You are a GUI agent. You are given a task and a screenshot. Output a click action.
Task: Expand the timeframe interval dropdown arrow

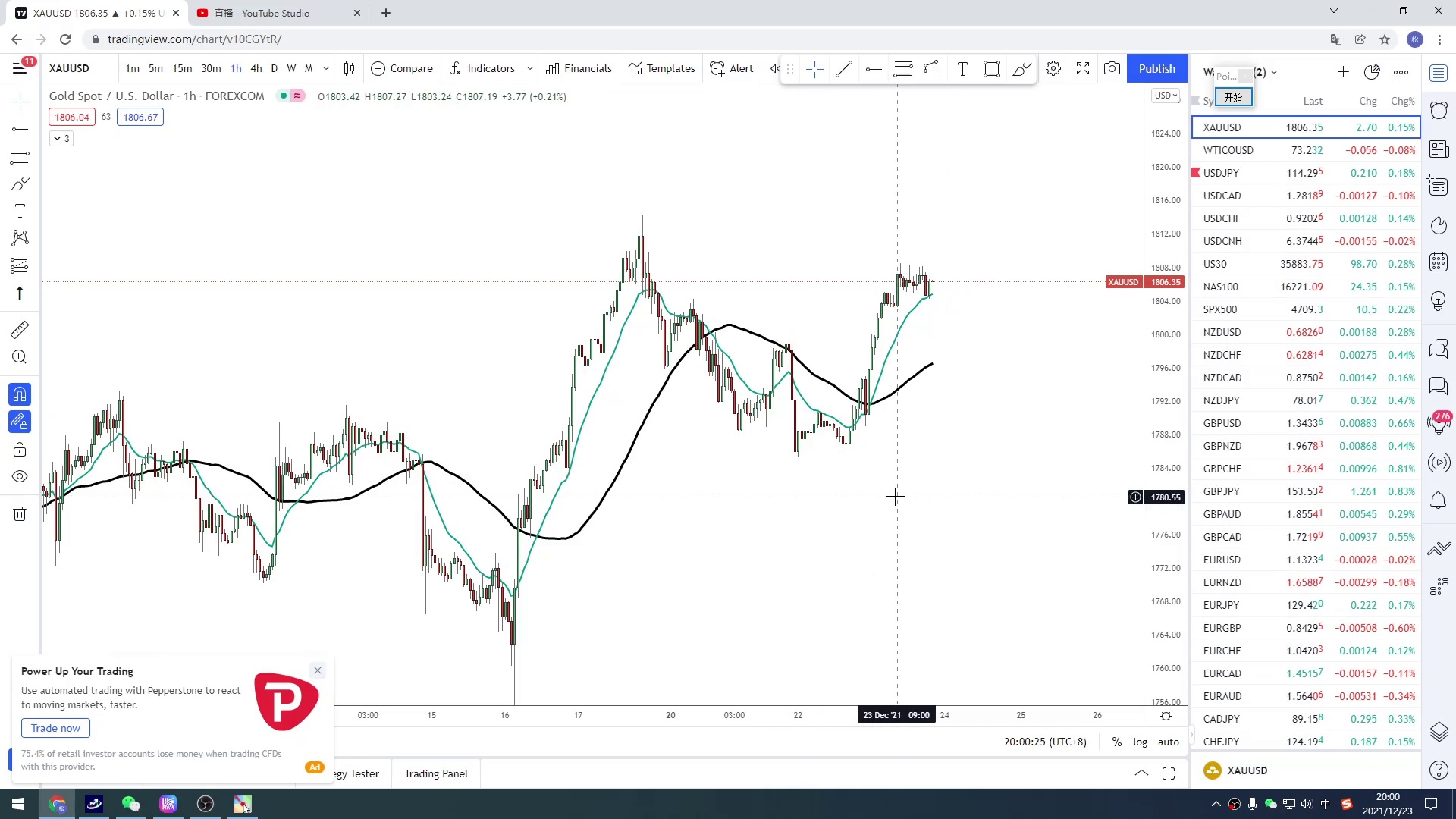pos(326,69)
